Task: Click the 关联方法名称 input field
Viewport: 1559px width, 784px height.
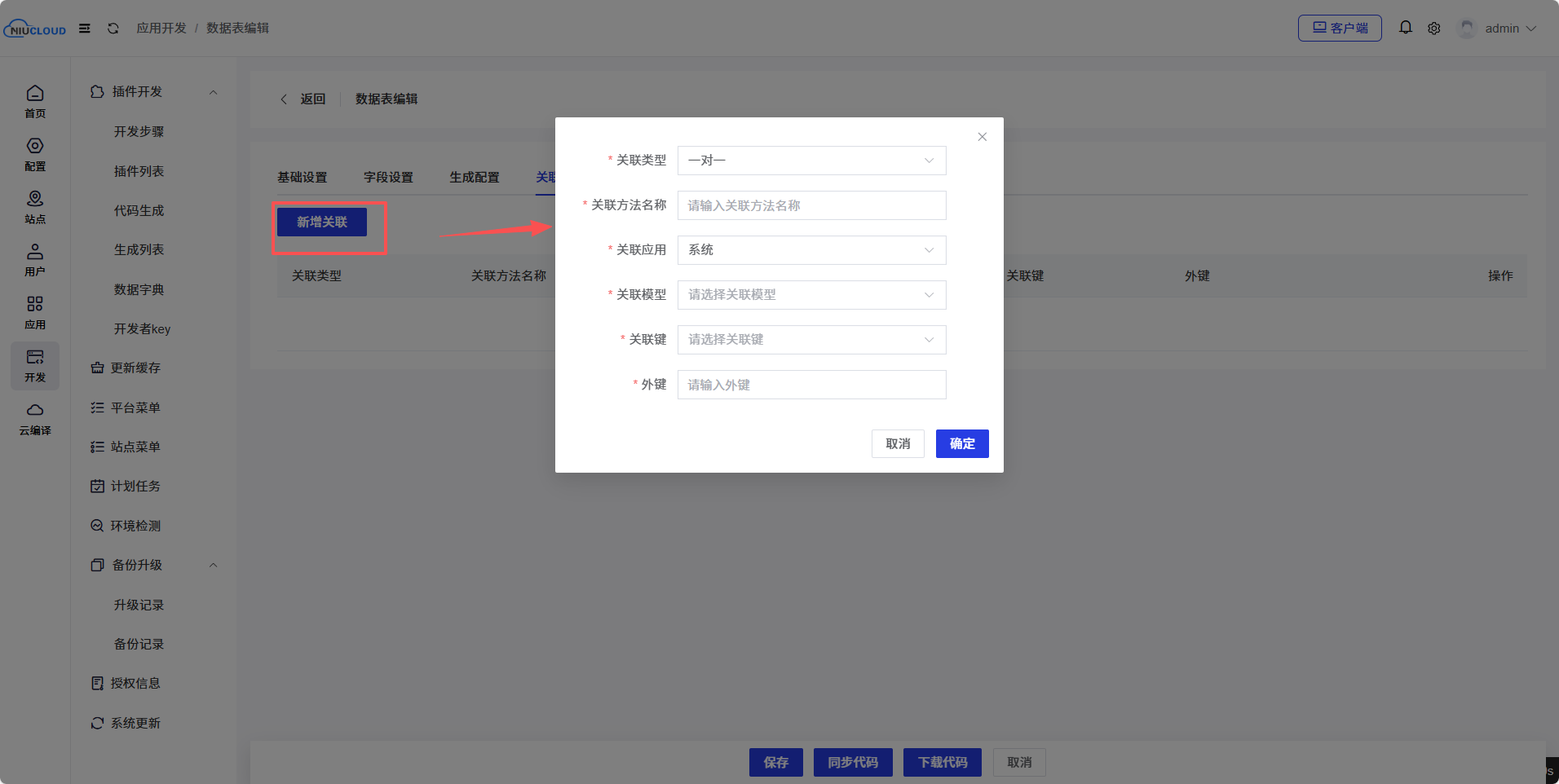Action: coord(811,205)
